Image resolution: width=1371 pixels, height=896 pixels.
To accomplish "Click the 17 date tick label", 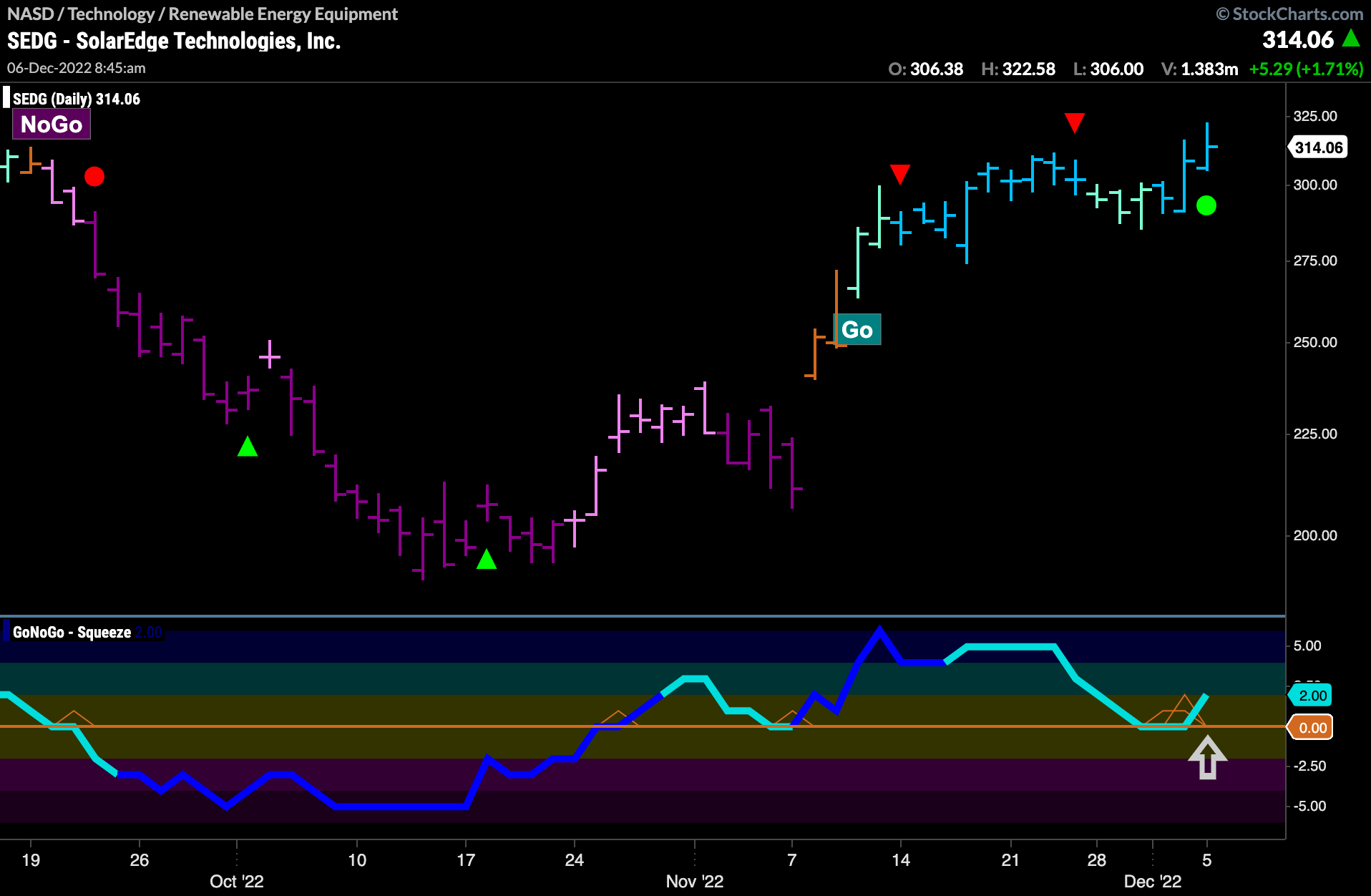I will 466,860.
